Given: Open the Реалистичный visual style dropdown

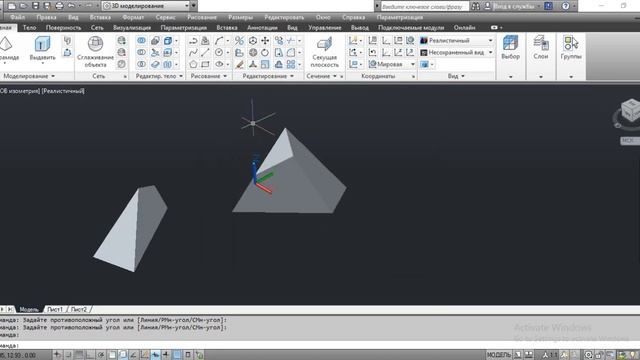Looking at the screenshot, I should pyautogui.click(x=490, y=40).
